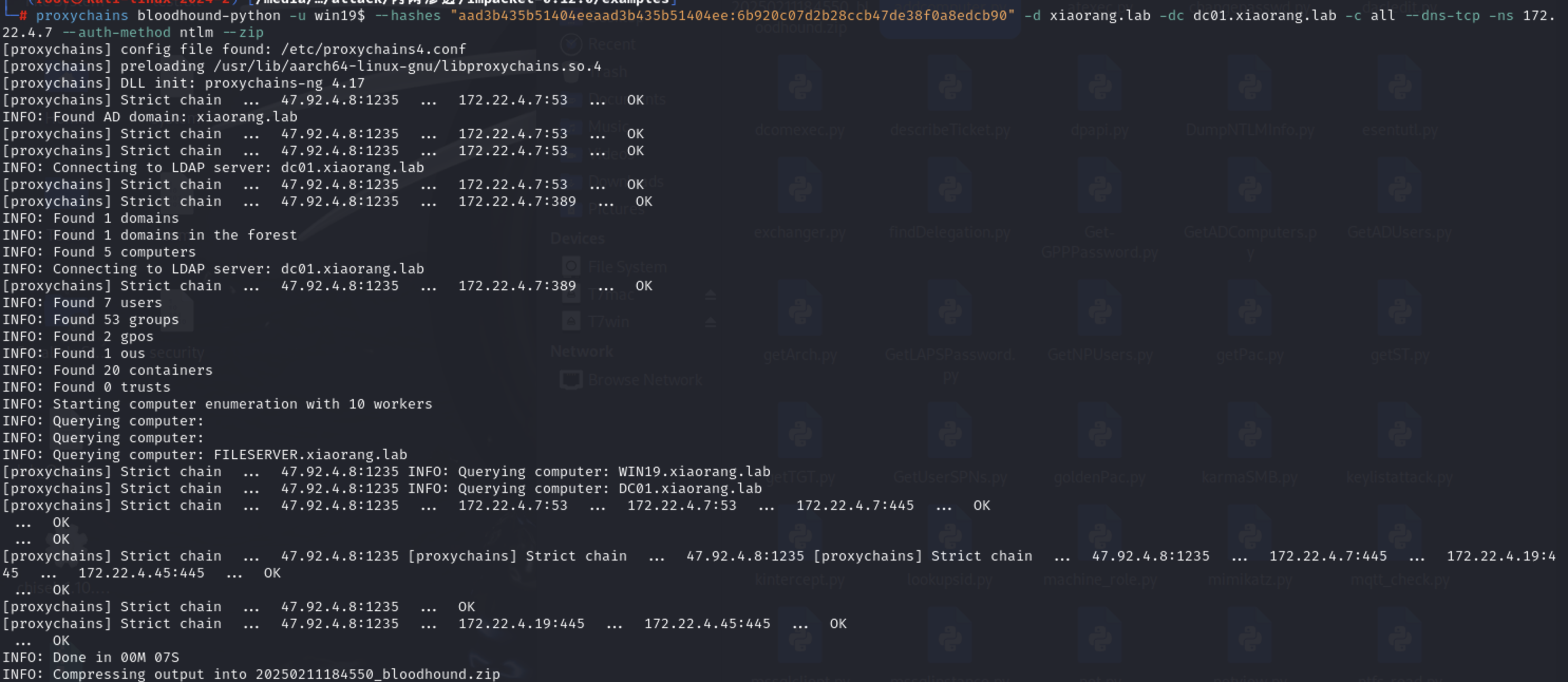Eject the T7win drive in sidebar

point(710,322)
